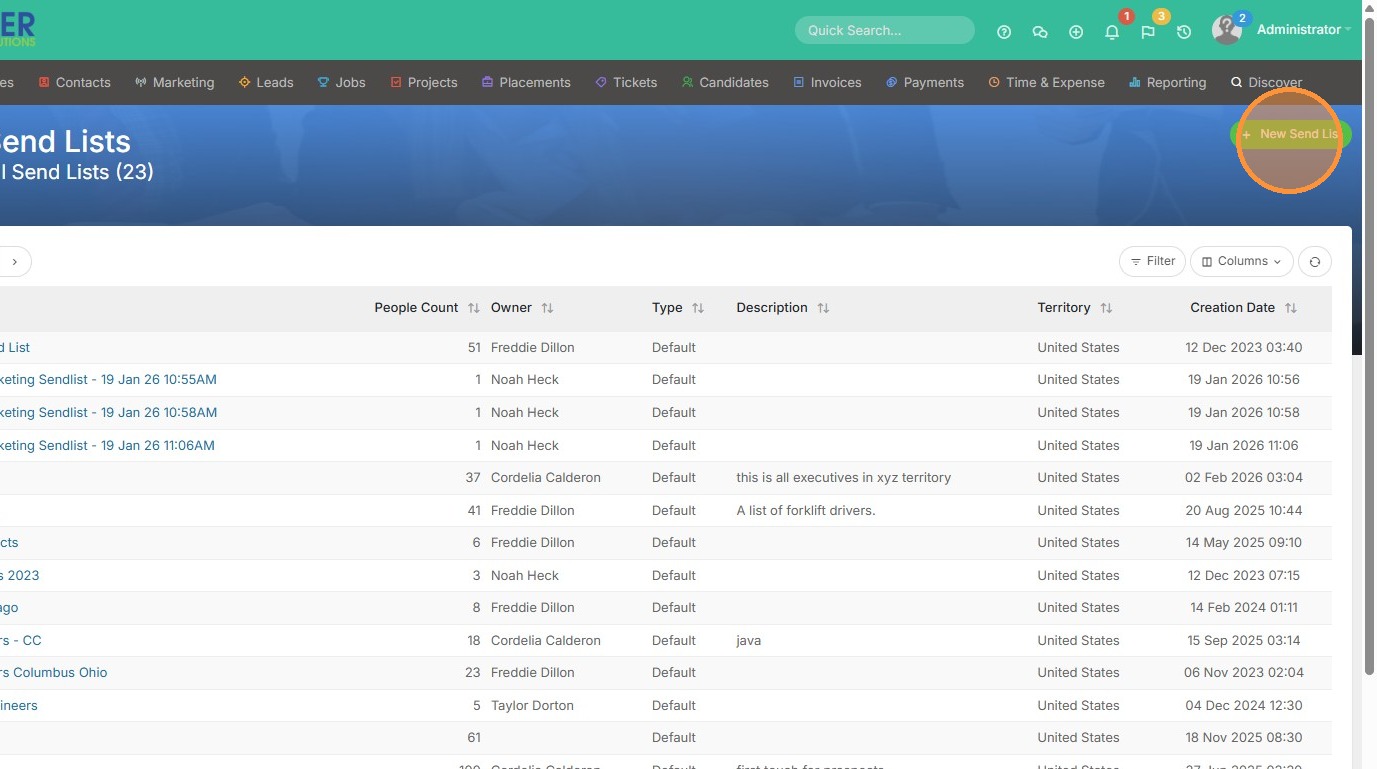1377x769 pixels.
Task: Open the list ending in Columbus Ohio
Action: 54,673
